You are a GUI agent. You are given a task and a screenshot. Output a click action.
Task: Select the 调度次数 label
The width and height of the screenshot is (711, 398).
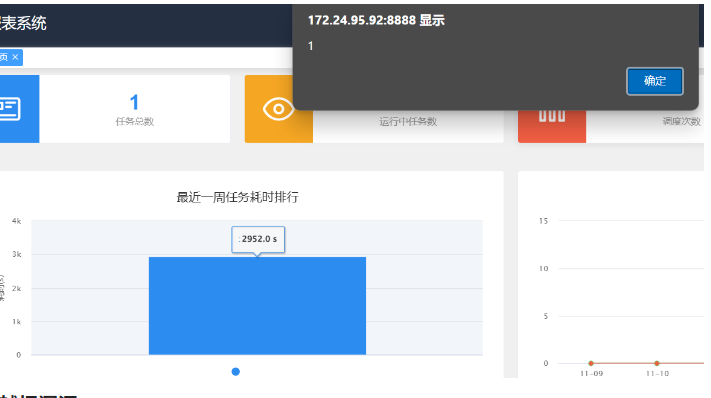pyautogui.click(x=682, y=121)
